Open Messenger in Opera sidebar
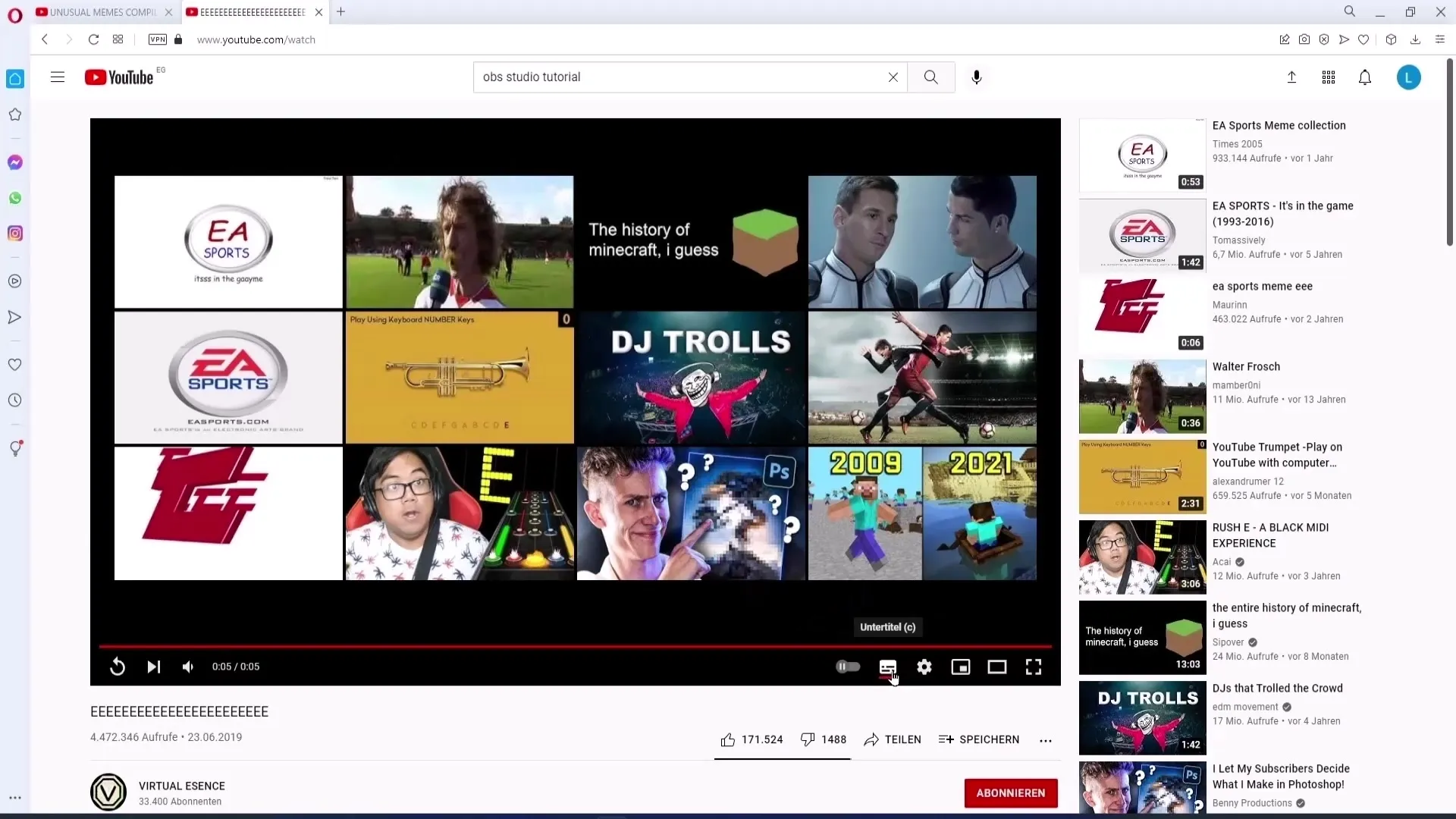Screen dimensions: 1456x819 14,162
